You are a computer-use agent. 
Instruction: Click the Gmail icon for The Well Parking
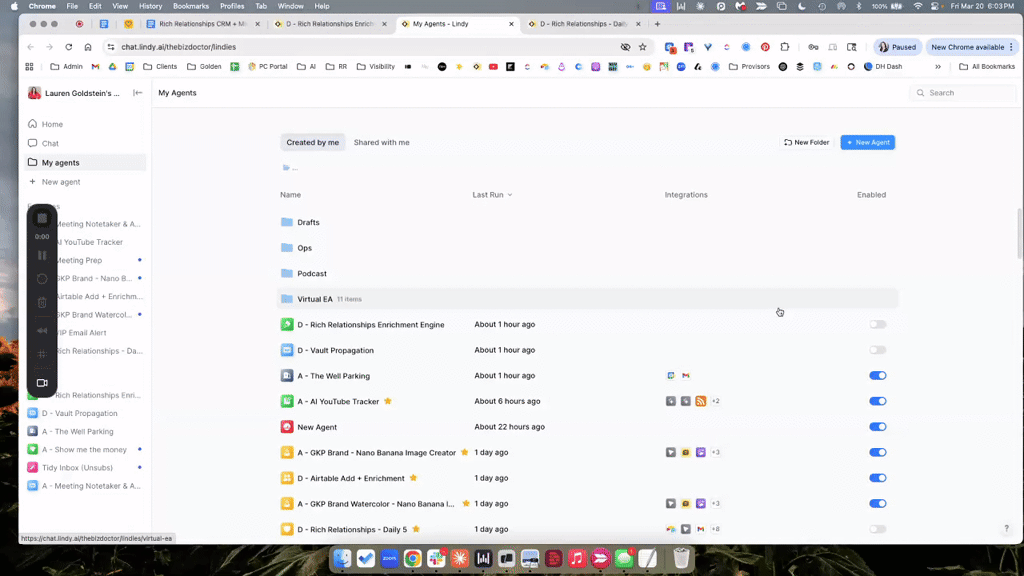685,376
